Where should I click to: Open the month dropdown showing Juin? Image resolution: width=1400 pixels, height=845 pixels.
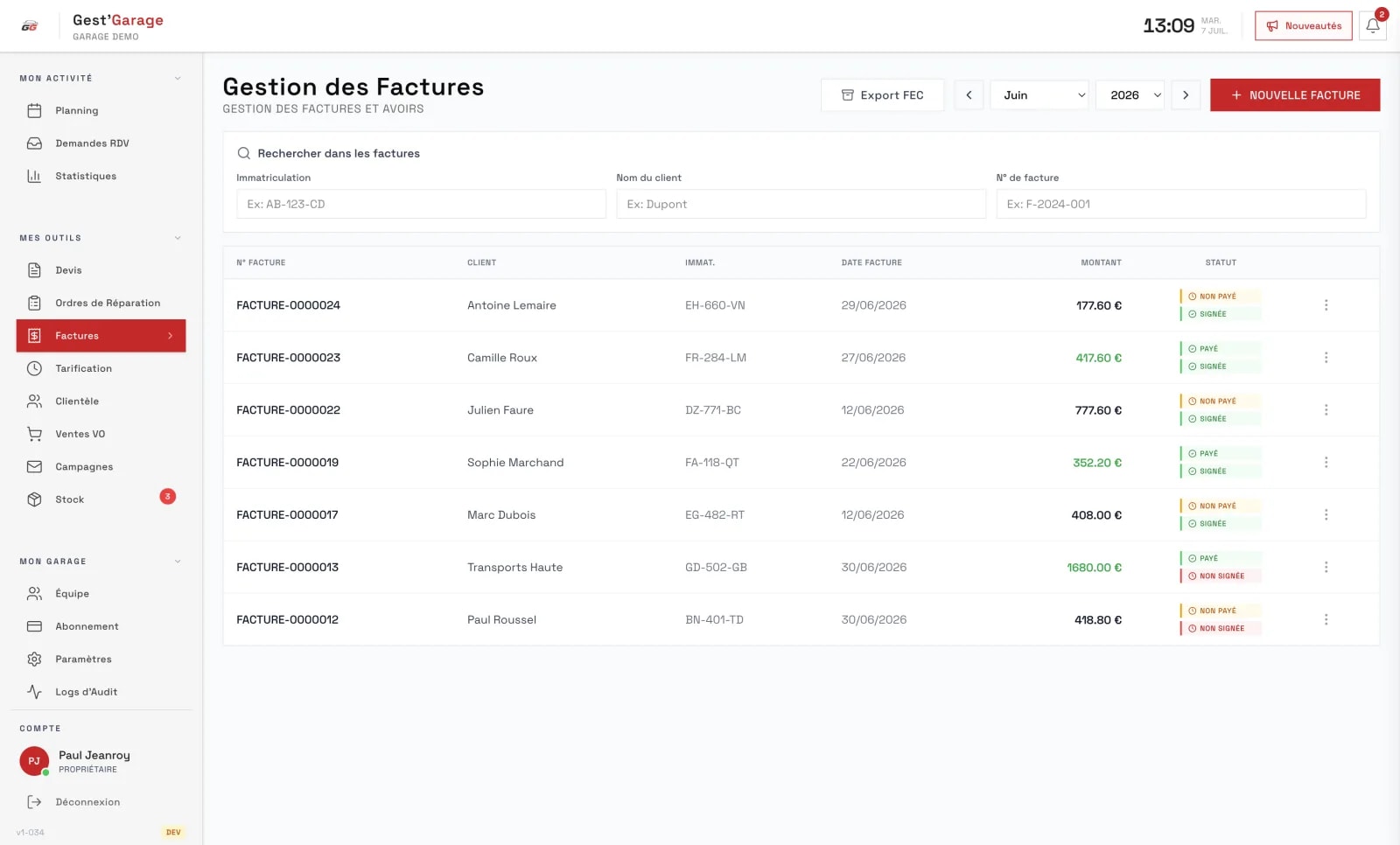[x=1039, y=95]
